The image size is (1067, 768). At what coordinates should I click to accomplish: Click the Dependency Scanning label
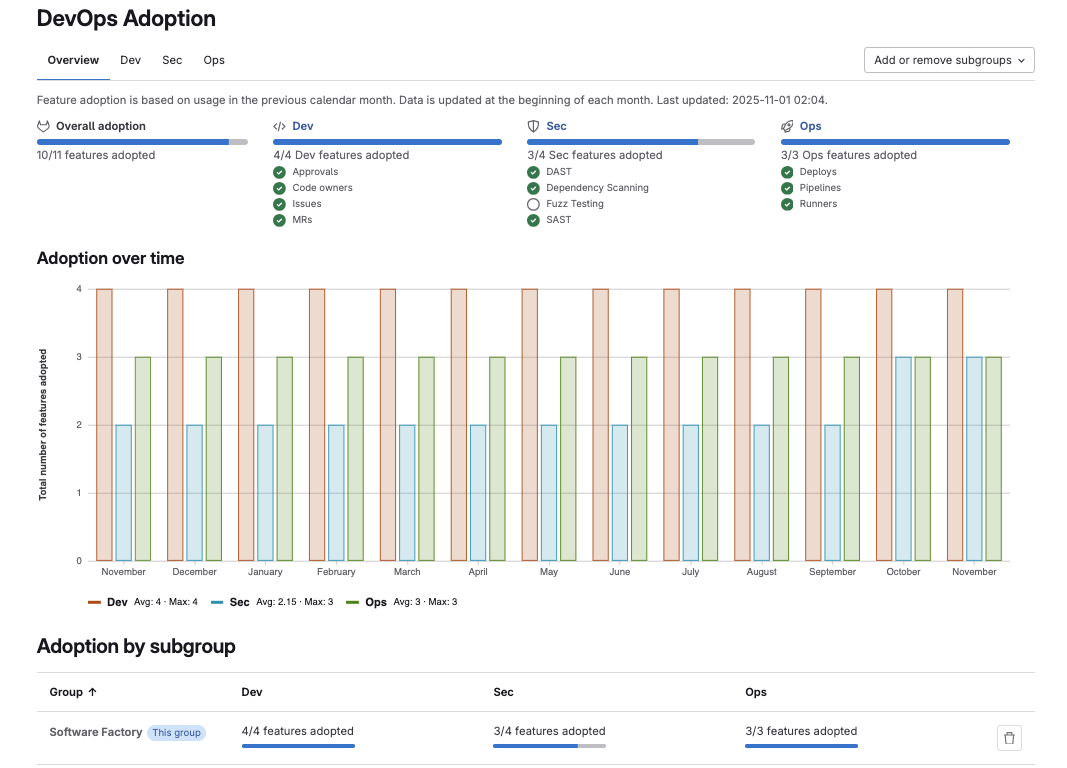[597, 188]
